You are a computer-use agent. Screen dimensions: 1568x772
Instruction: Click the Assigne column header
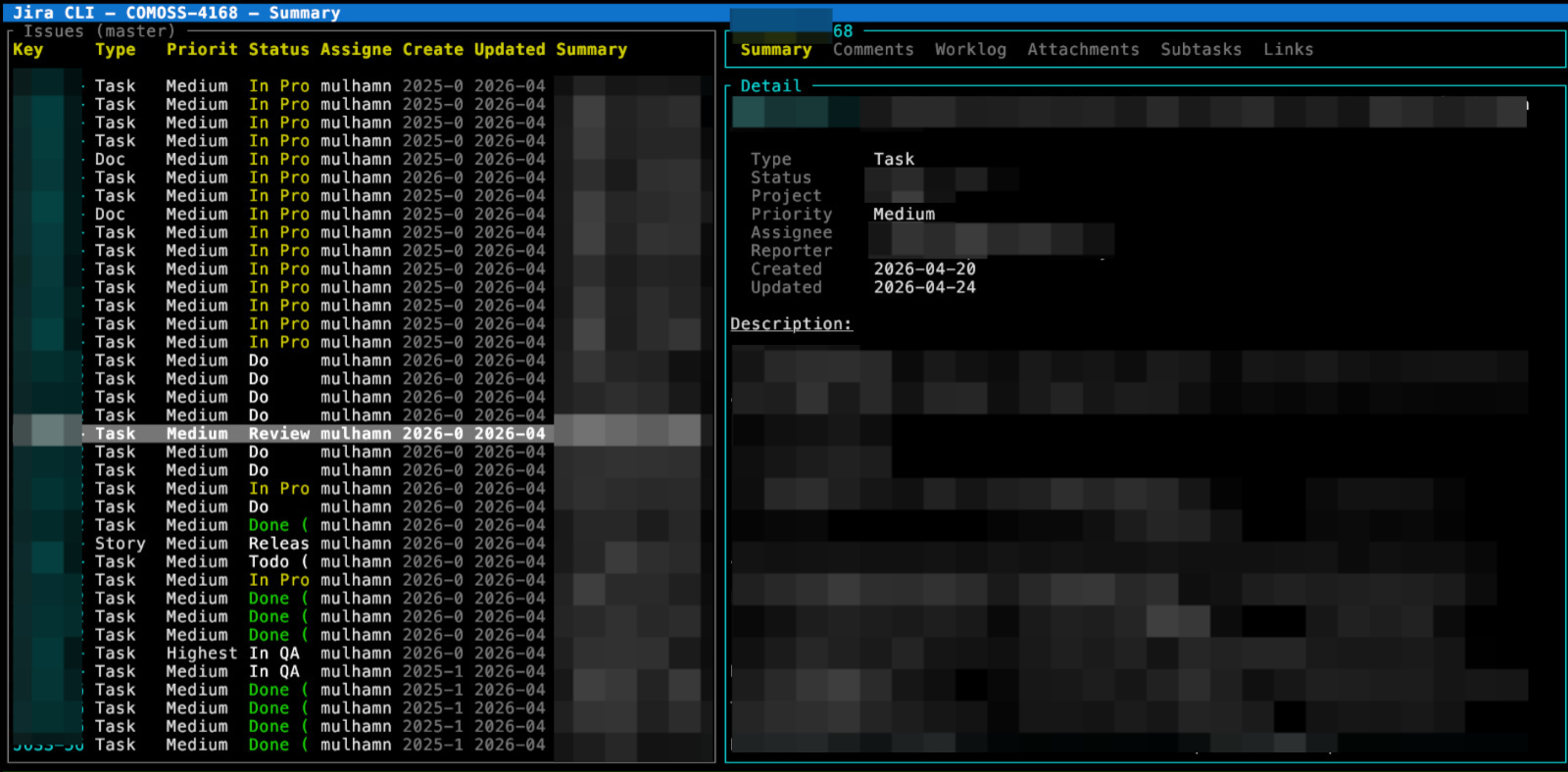356,49
